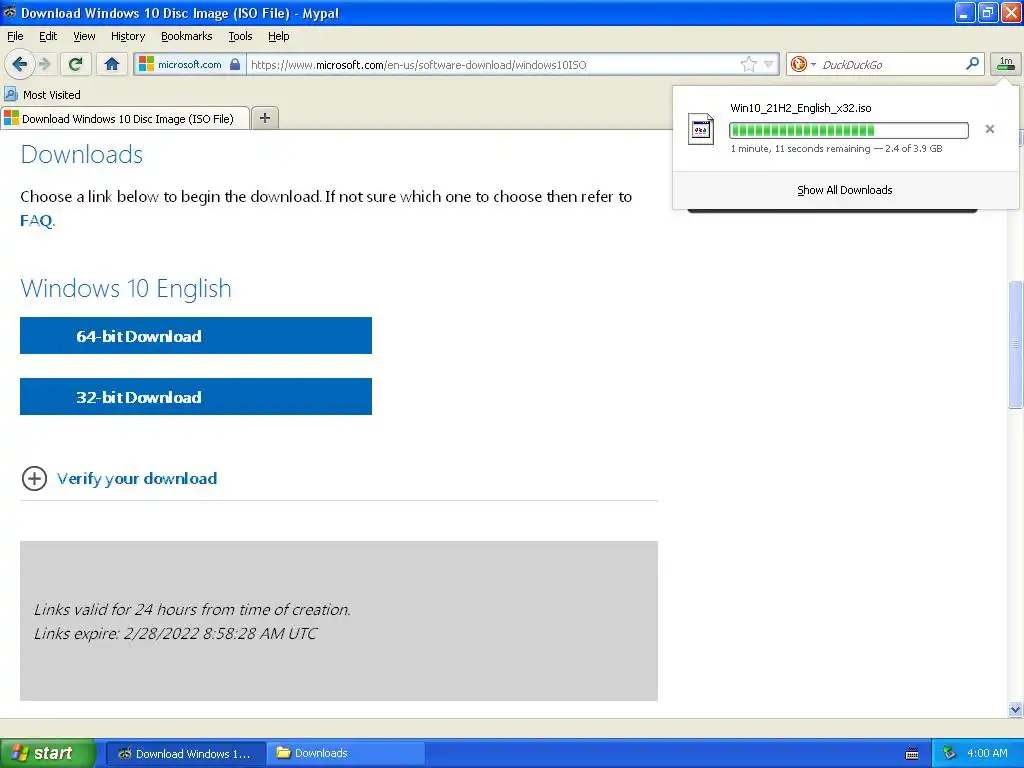Follow the FAQ link
Viewport: 1024px width, 768px height.
point(36,221)
